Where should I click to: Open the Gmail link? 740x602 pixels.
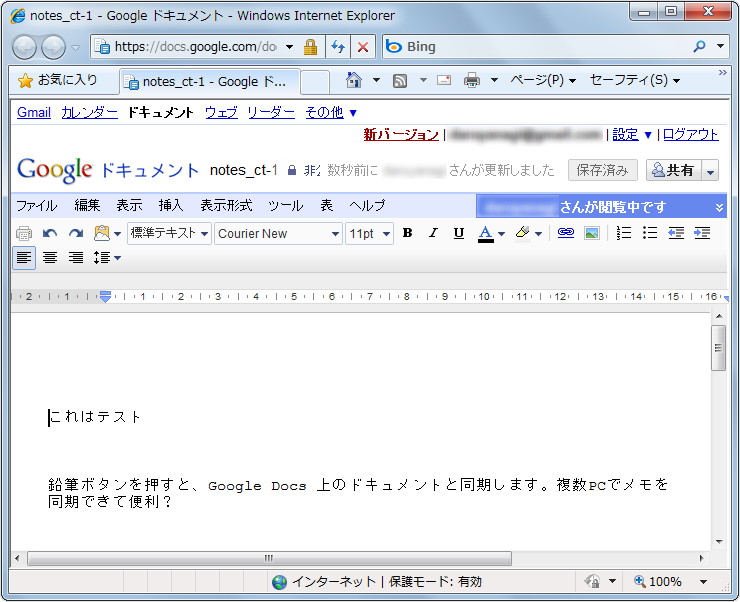[x=34, y=112]
